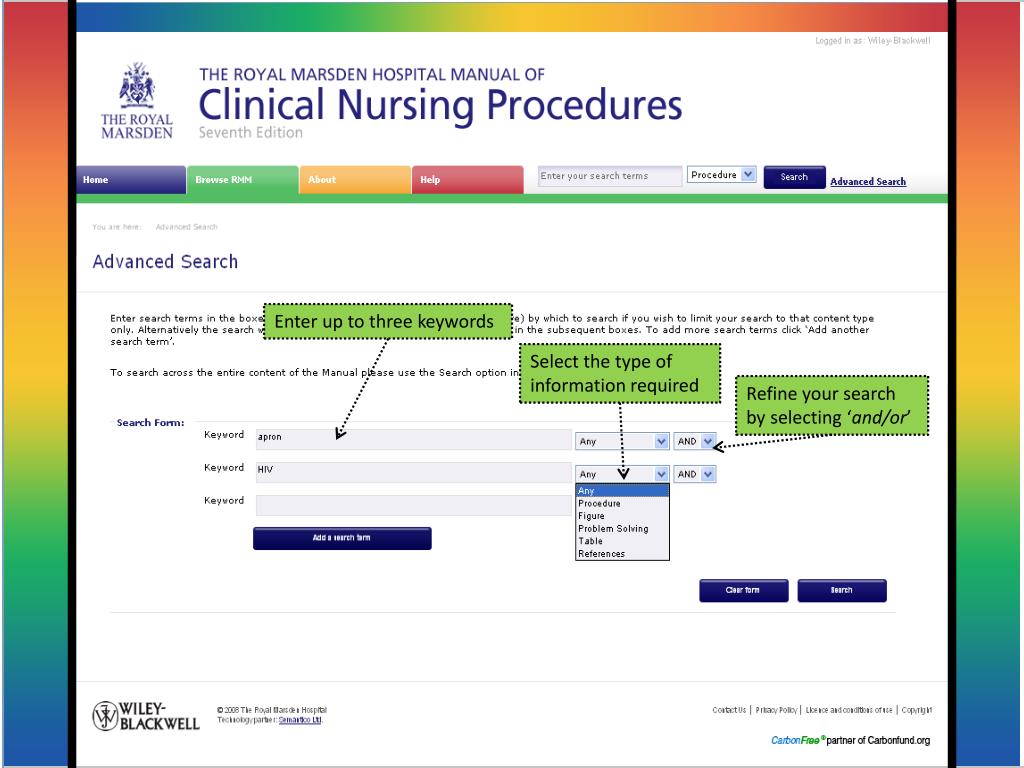Click the first keyword field containing apron
This screenshot has height=768, width=1024.
click(x=413, y=440)
